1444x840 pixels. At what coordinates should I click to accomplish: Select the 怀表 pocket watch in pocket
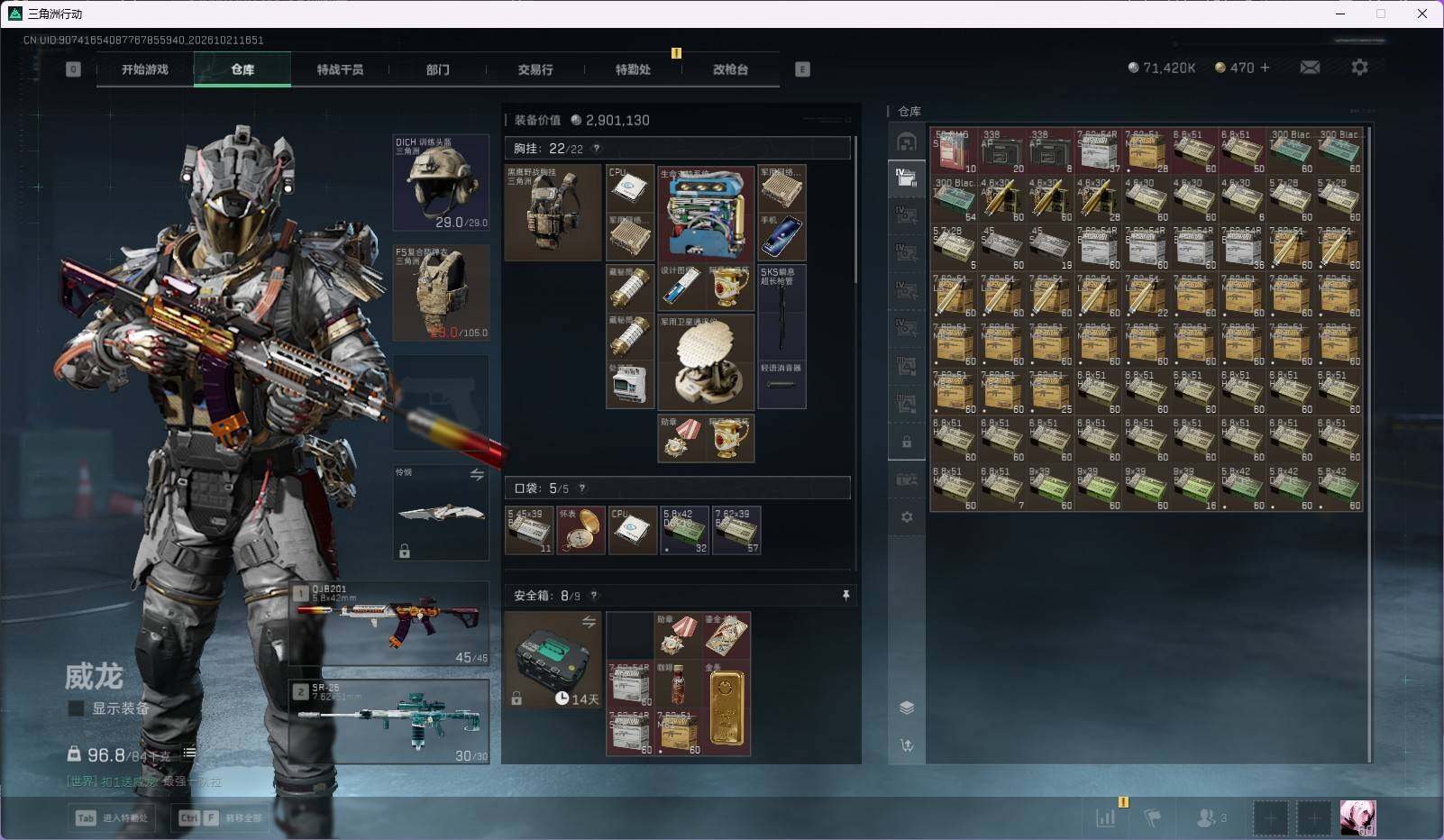tap(581, 530)
